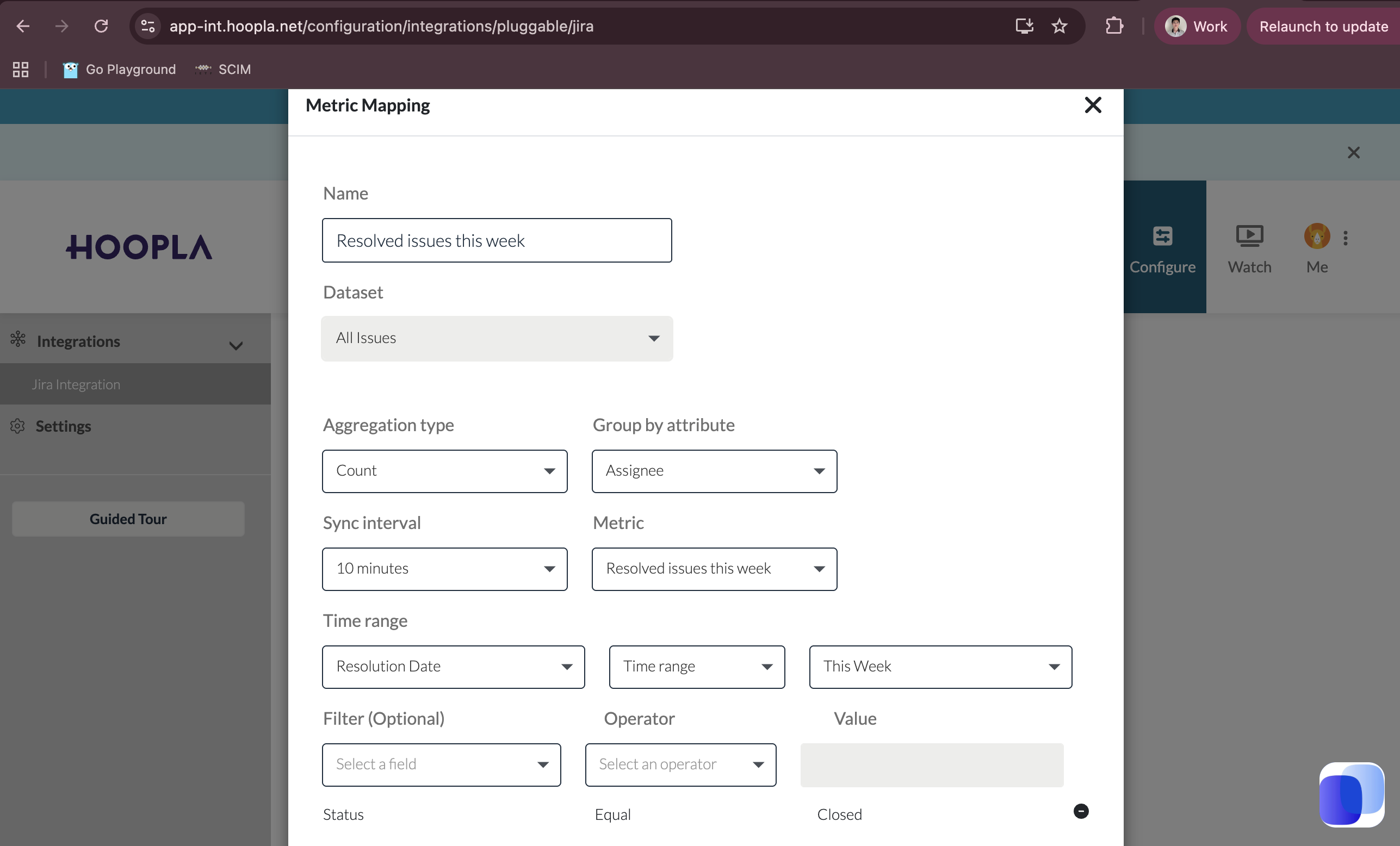Open the apps grid in bookmarks bar
This screenshot has width=1400, height=846.
click(21, 69)
